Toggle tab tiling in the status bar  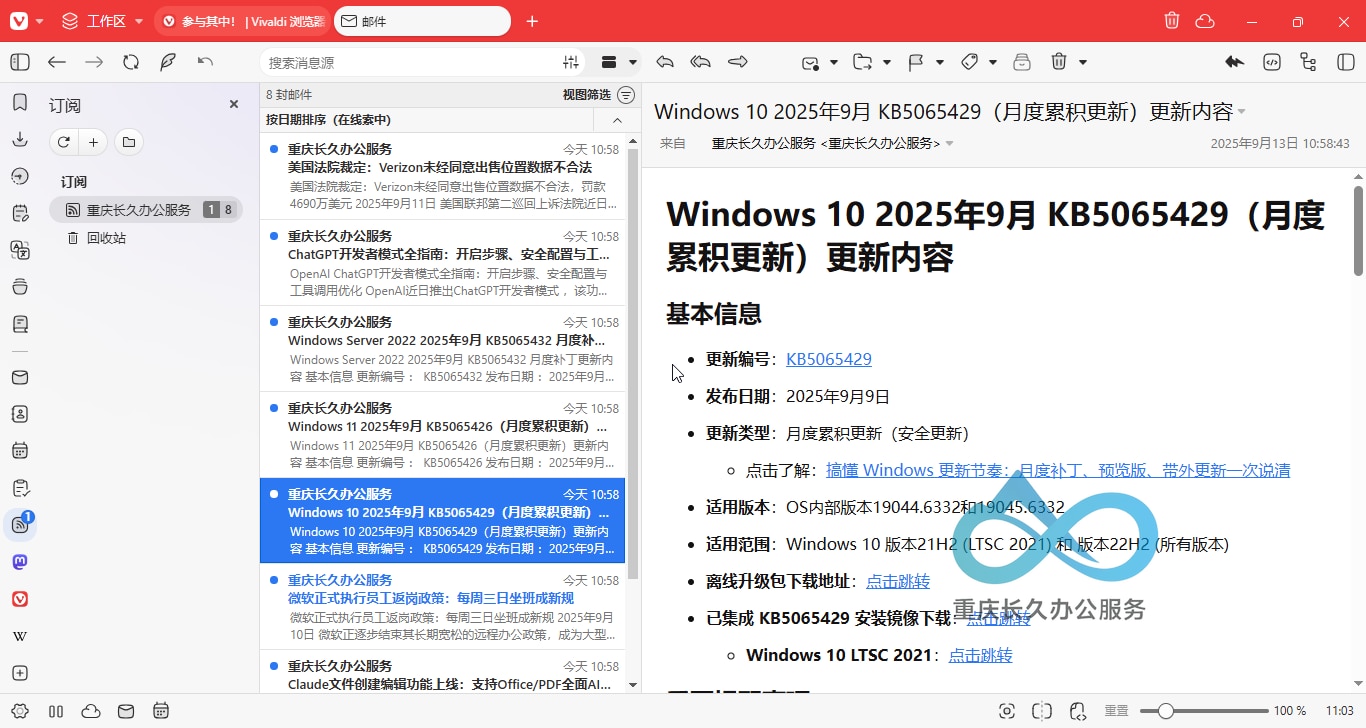[x=1042, y=711]
